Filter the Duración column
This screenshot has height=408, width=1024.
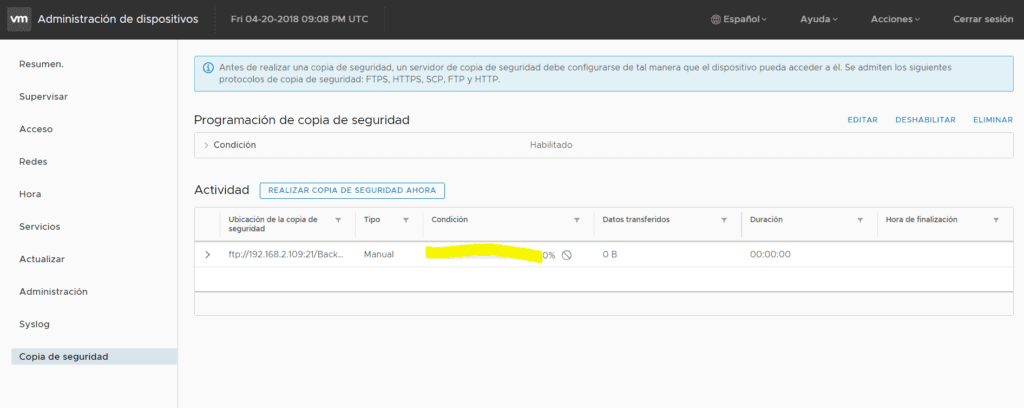pos(859,220)
